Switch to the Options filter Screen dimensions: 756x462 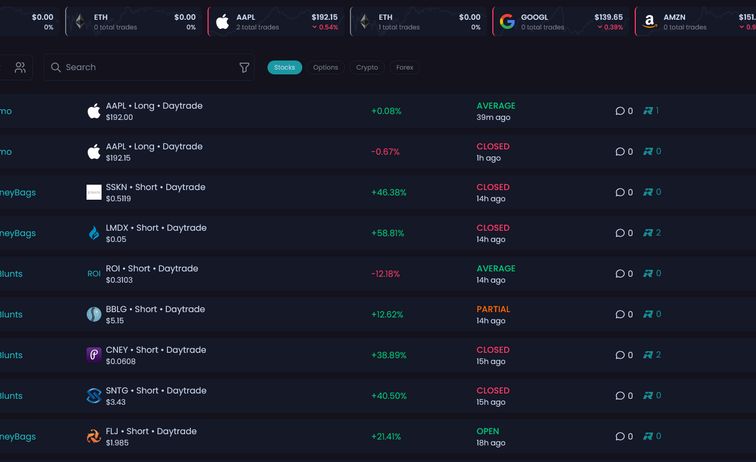pos(326,67)
